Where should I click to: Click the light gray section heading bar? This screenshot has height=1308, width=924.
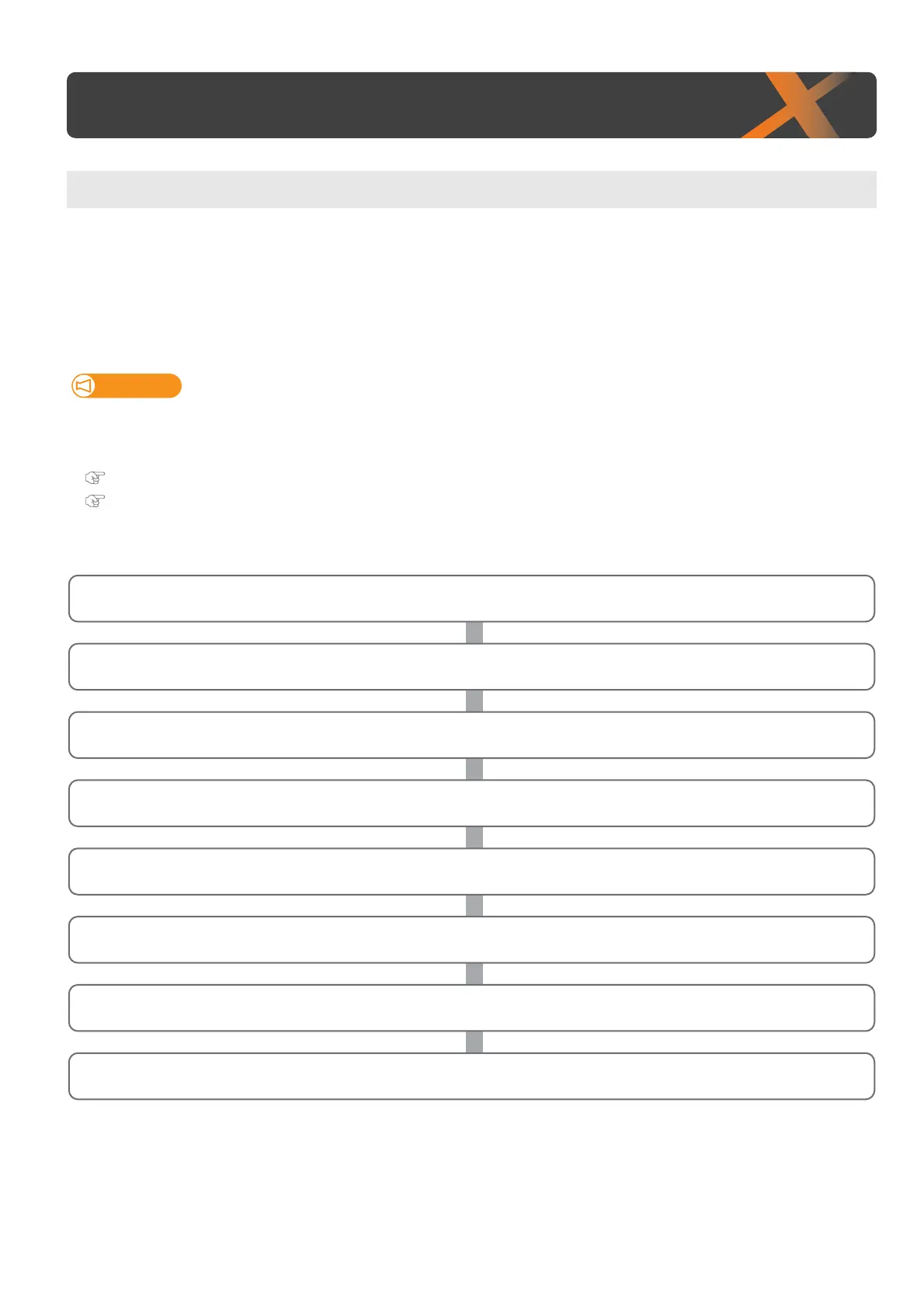(x=471, y=190)
